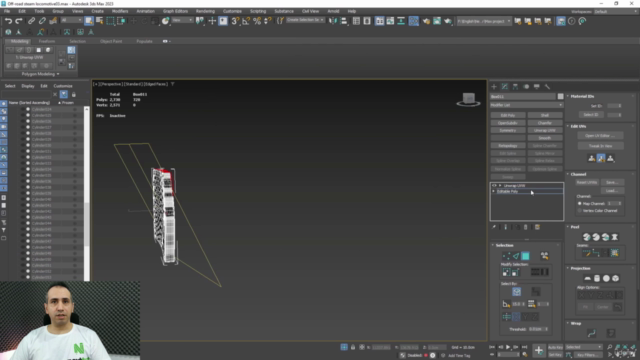The width and height of the screenshot is (640, 360).
Task: Toggle selection lock icon in status bar
Action: [353, 347]
